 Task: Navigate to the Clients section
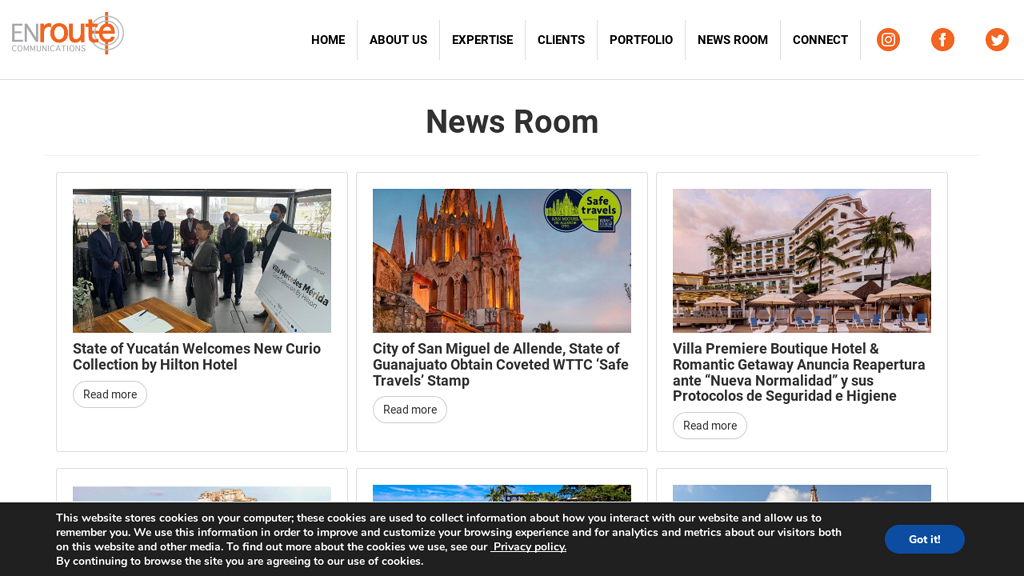[x=561, y=40]
